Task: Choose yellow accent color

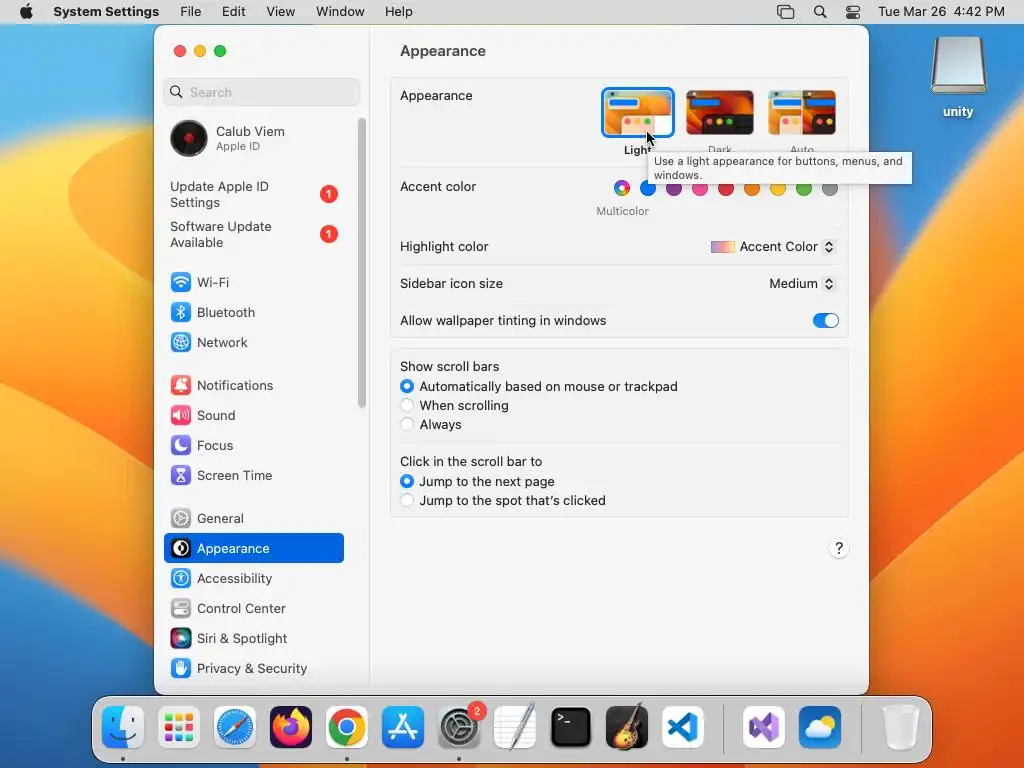Action: (778, 189)
